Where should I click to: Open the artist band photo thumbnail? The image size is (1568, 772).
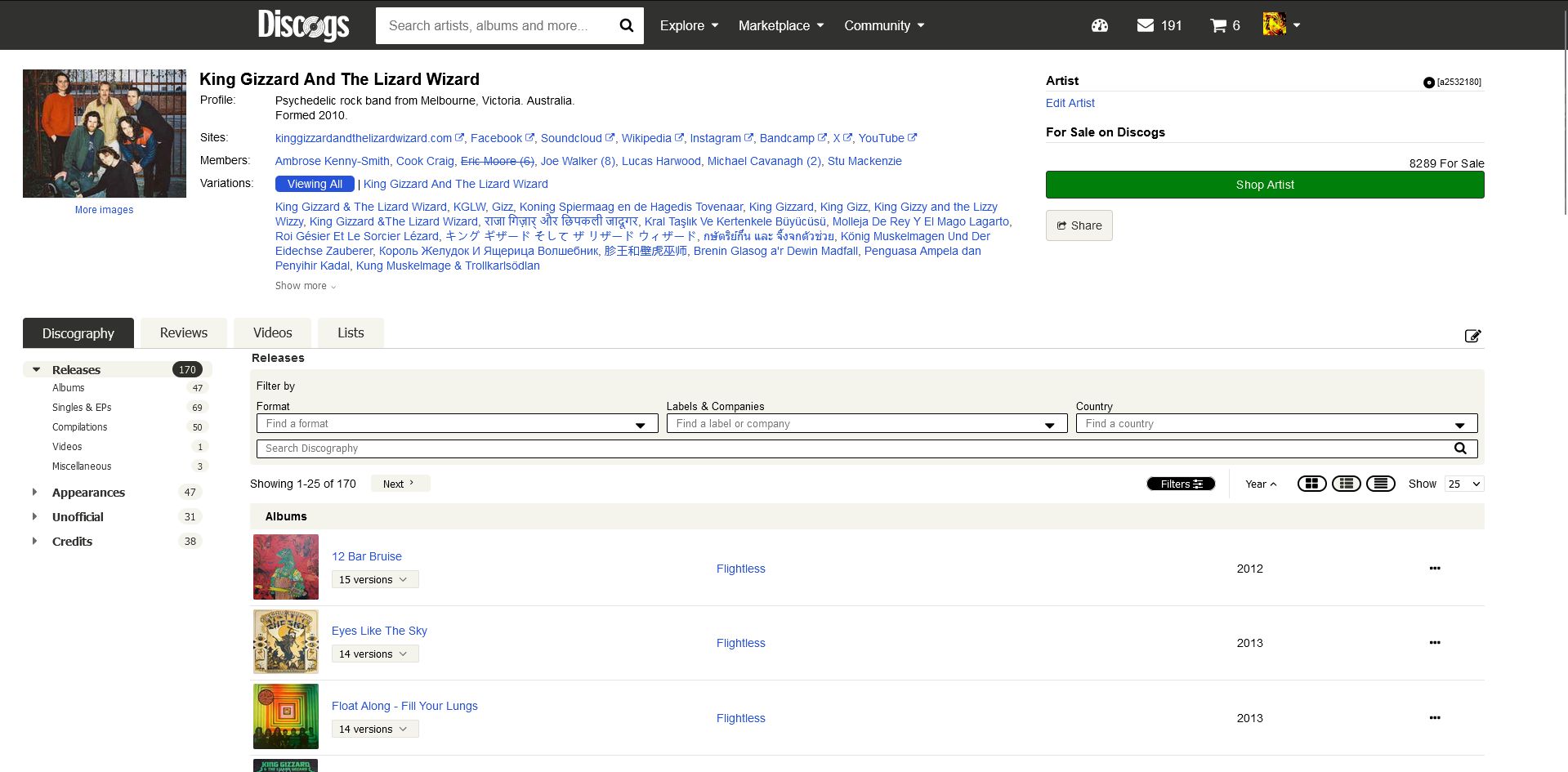pos(105,133)
